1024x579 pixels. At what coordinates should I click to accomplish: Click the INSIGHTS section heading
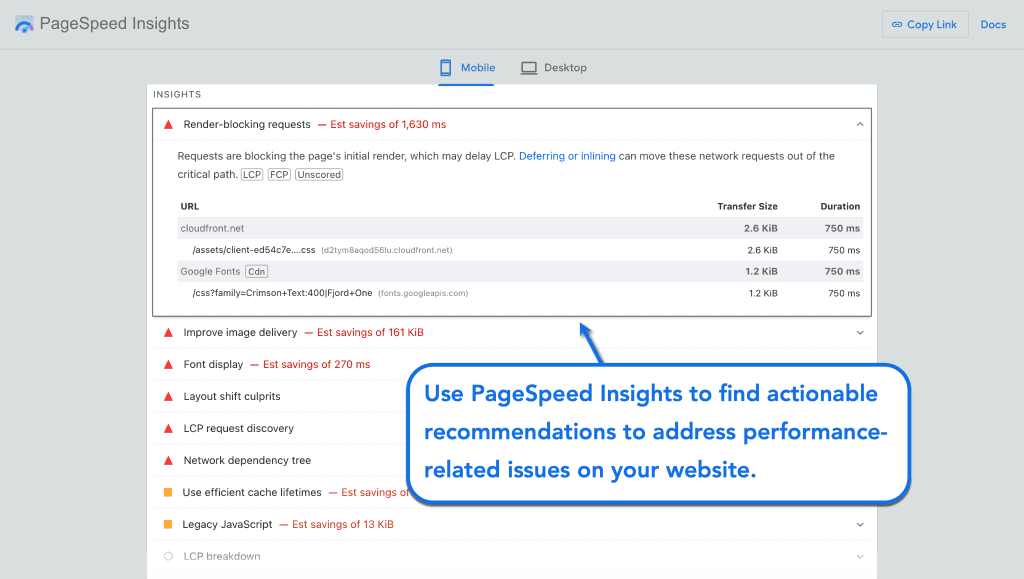point(177,95)
